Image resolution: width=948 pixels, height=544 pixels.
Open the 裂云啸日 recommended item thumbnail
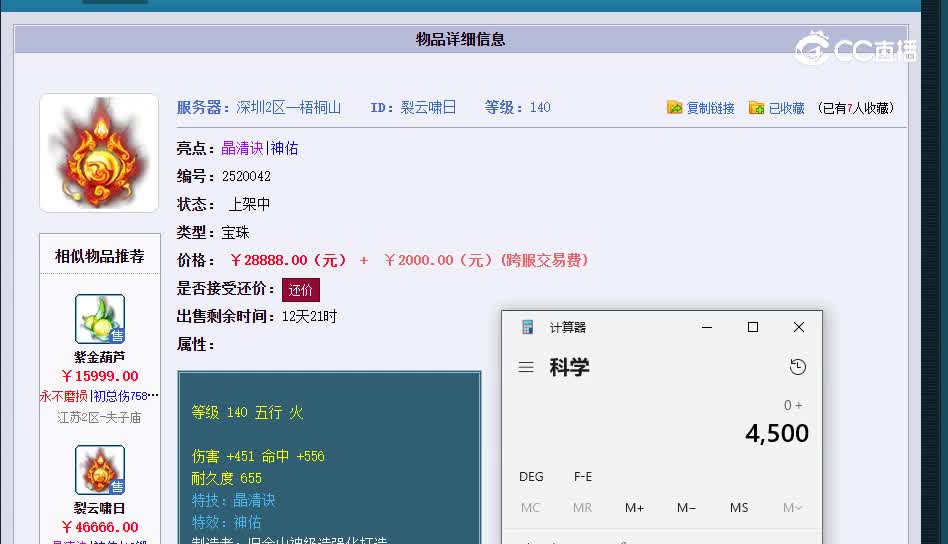100,470
